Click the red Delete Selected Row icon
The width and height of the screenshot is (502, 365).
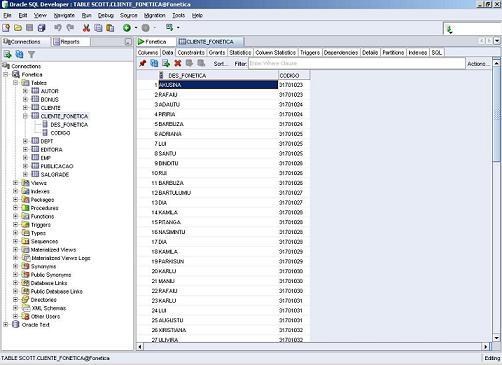coord(178,63)
